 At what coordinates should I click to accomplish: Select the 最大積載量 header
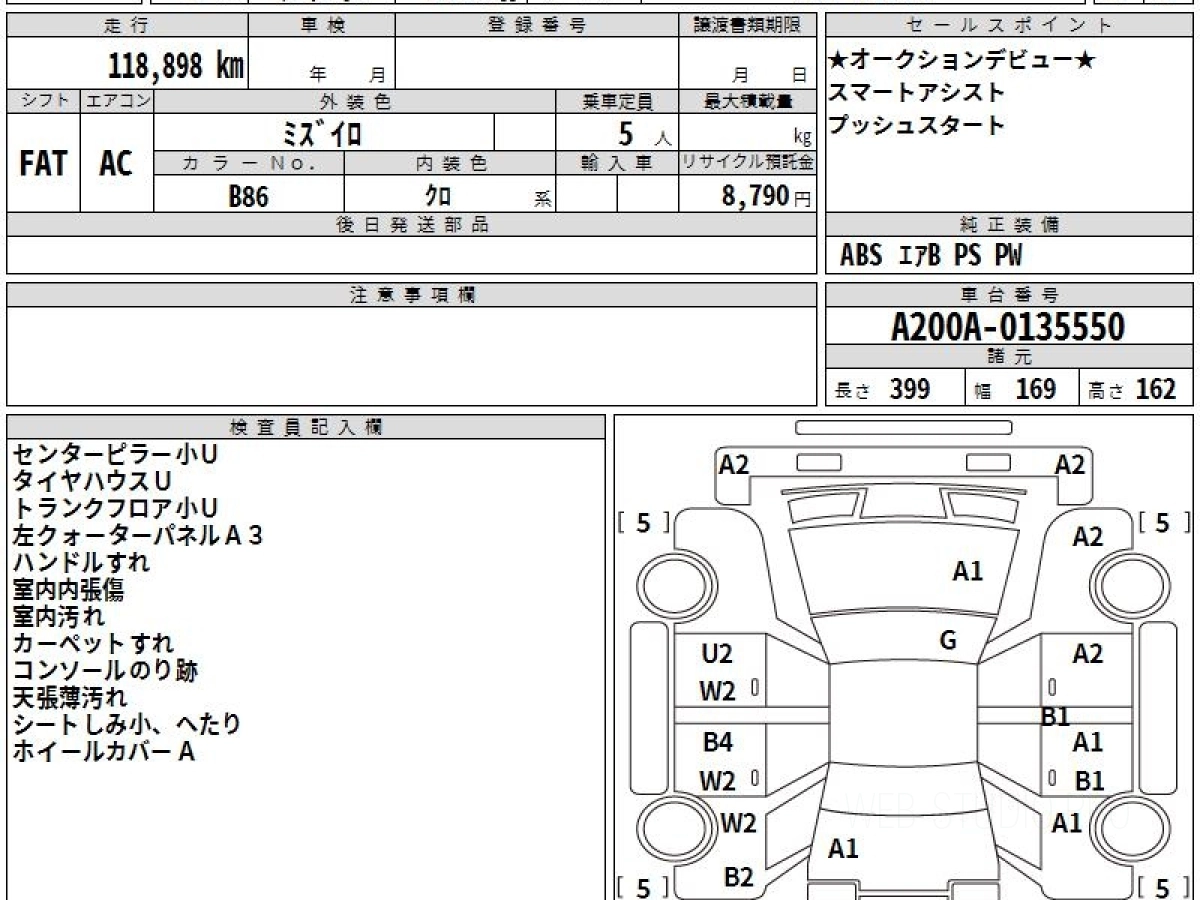[x=748, y=101]
